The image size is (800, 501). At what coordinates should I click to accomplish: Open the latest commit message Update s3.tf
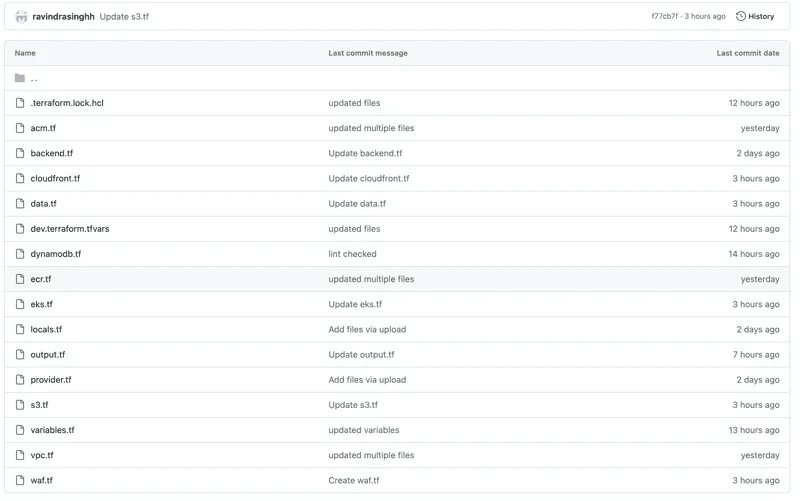[124, 16]
